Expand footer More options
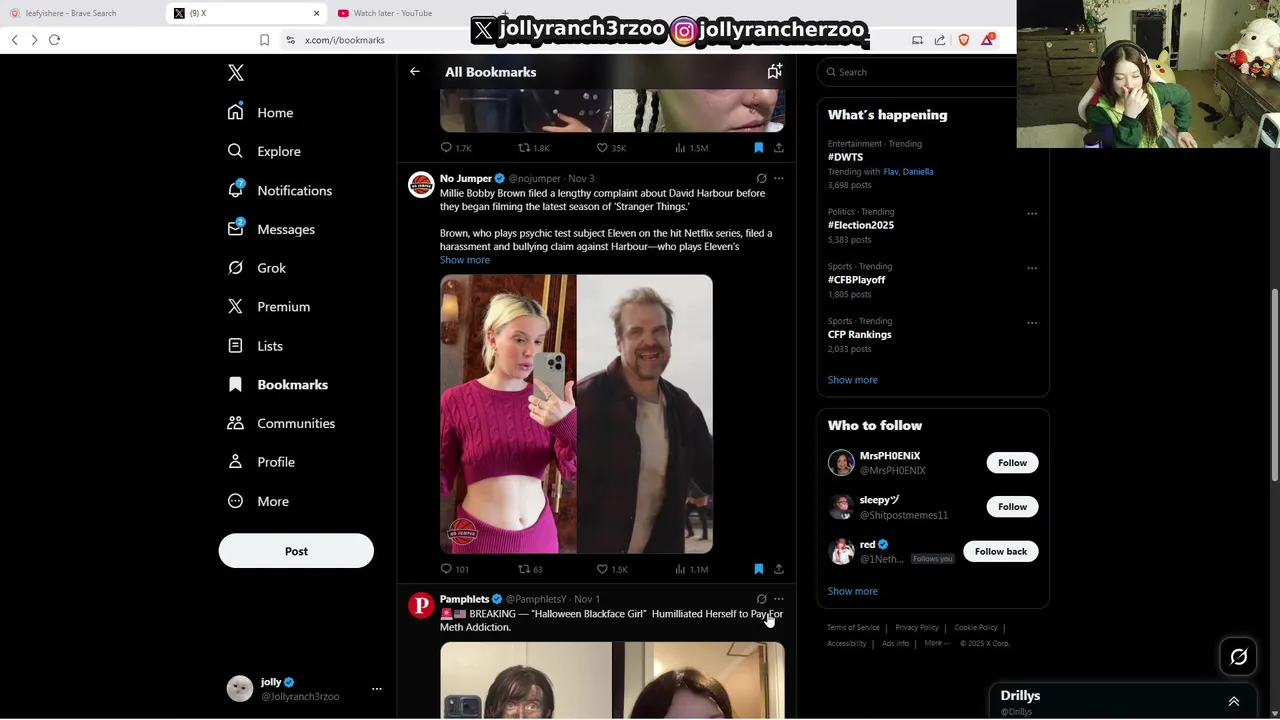This screenshot has width=1280, height=720. (936, 643)
